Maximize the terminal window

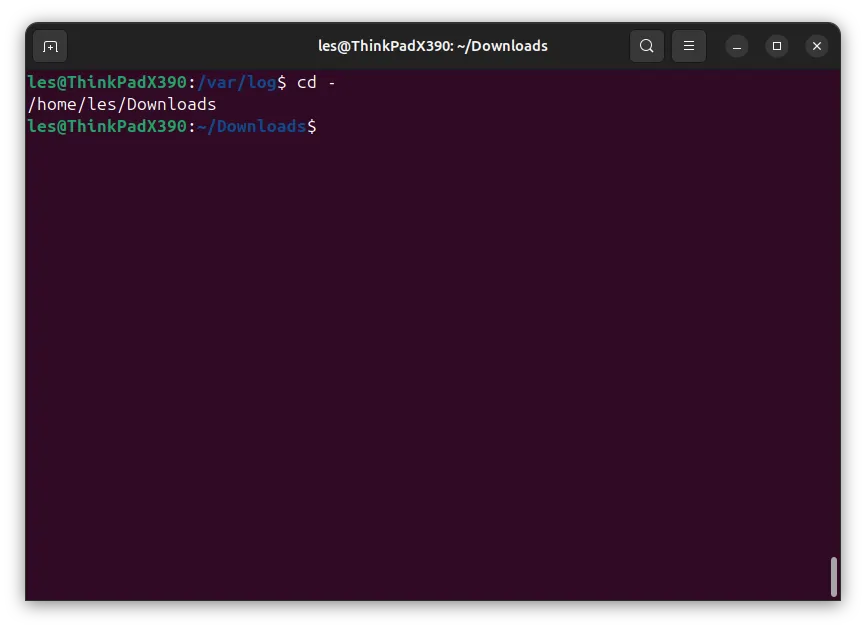[777, 46]
